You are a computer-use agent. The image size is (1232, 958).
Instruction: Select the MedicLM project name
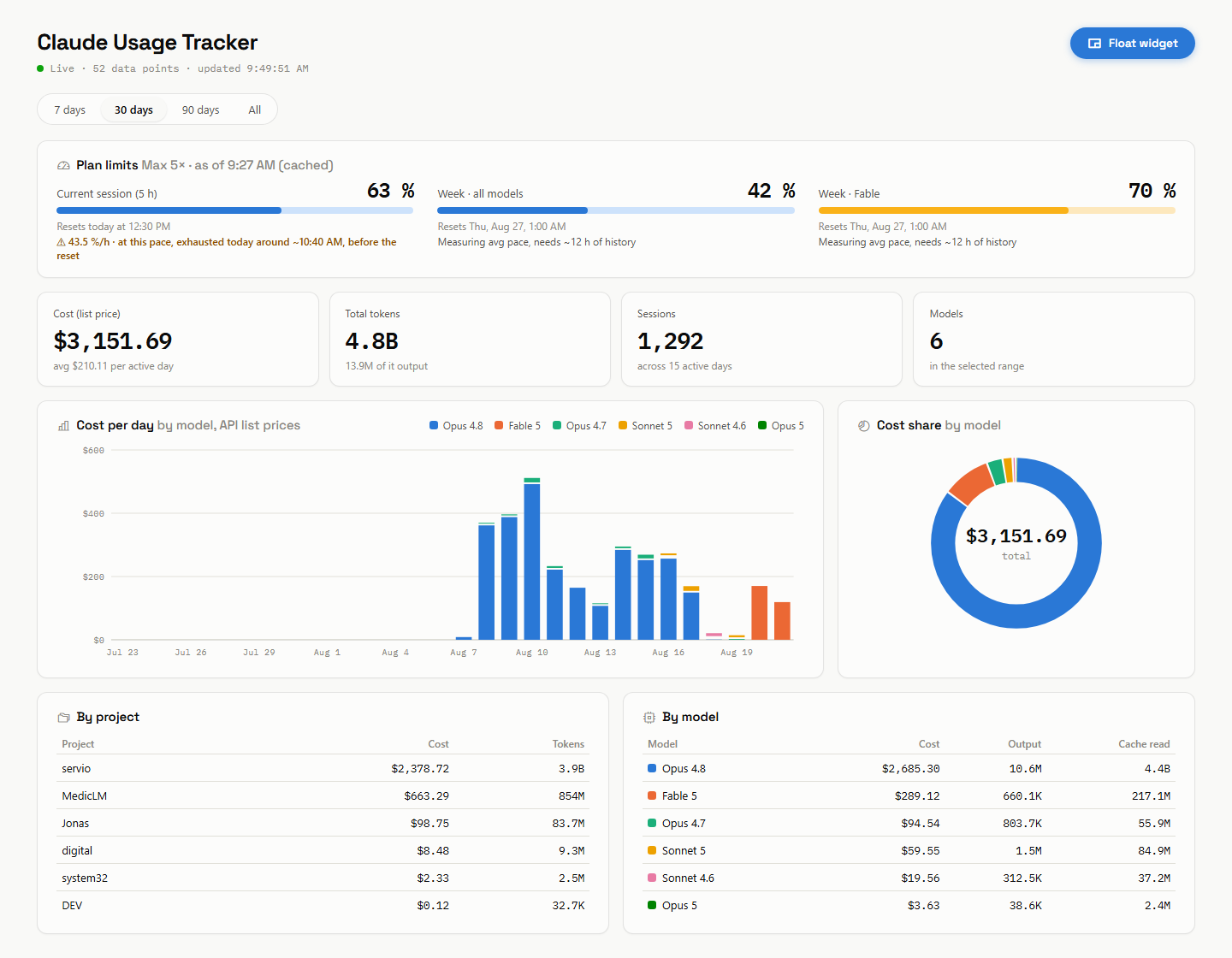point(85,796)
